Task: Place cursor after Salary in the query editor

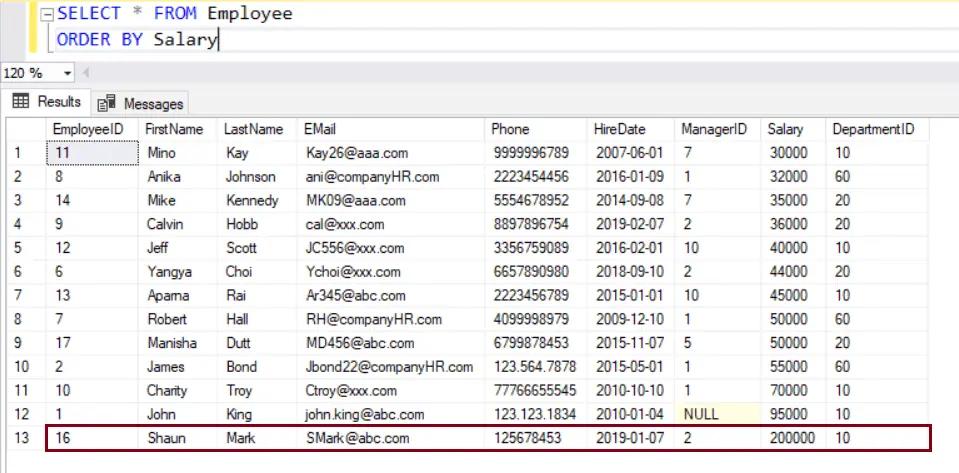Action: 218,40
